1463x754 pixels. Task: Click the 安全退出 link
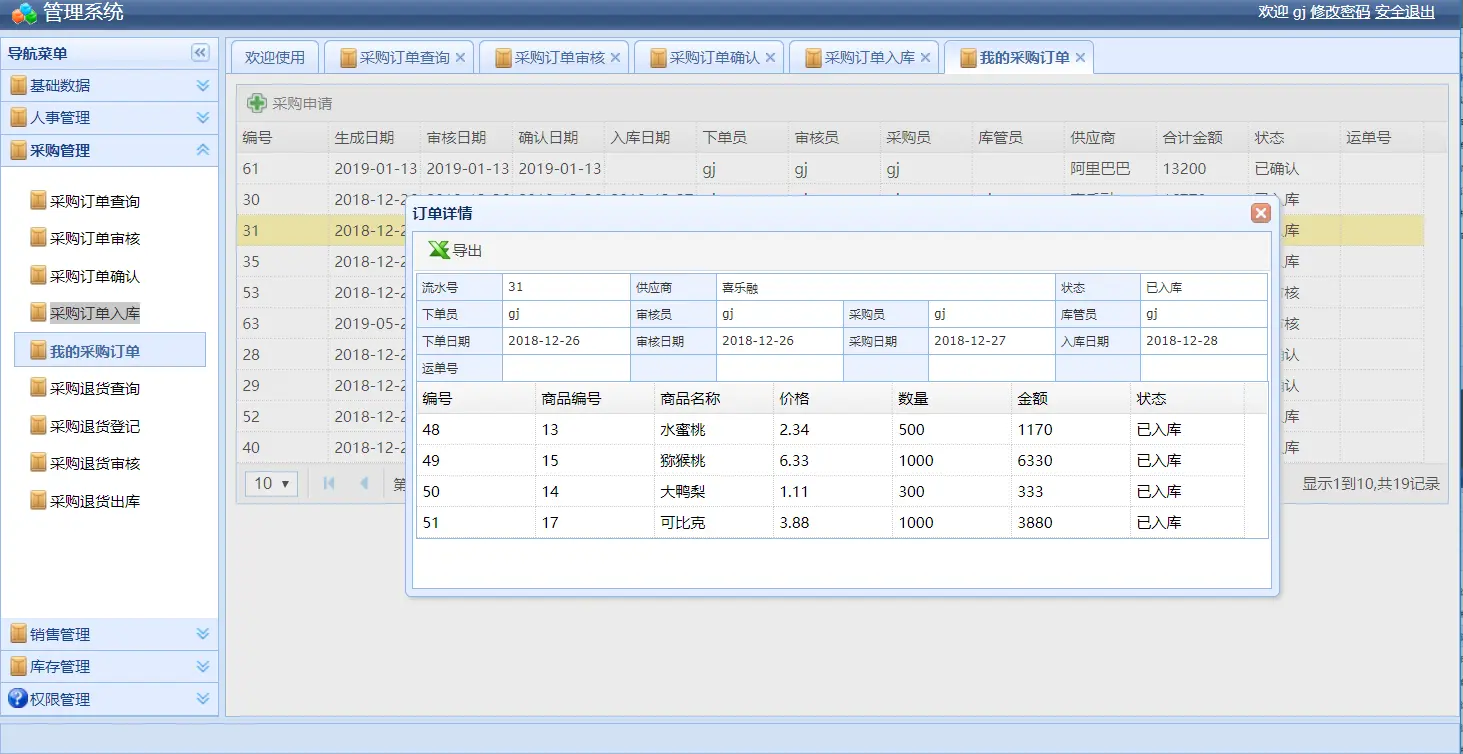coord(1405,12)
